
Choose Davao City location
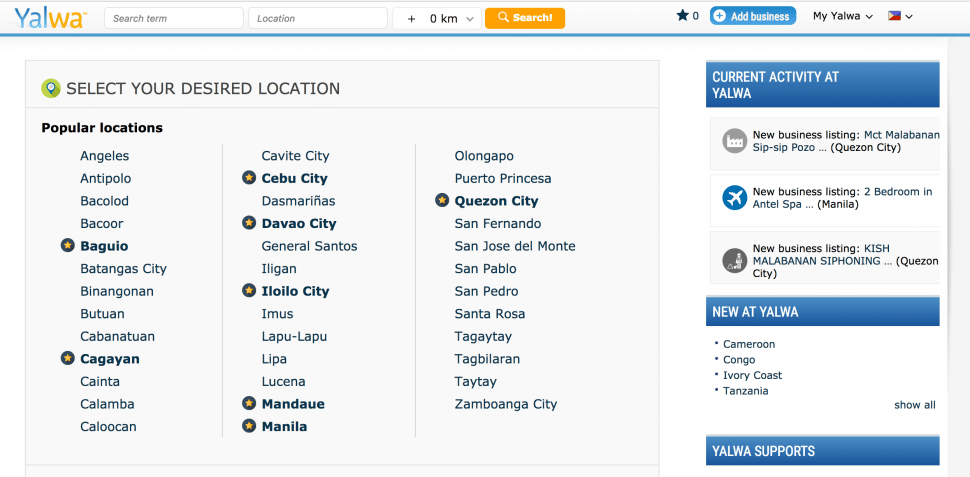coord(299,223)
